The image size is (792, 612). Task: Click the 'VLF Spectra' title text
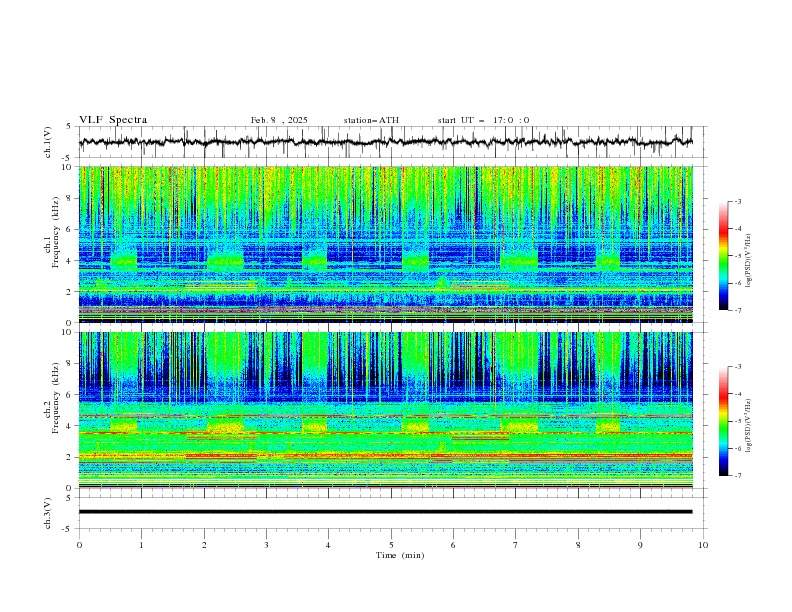pyautogui.click(x=113, y=120)
